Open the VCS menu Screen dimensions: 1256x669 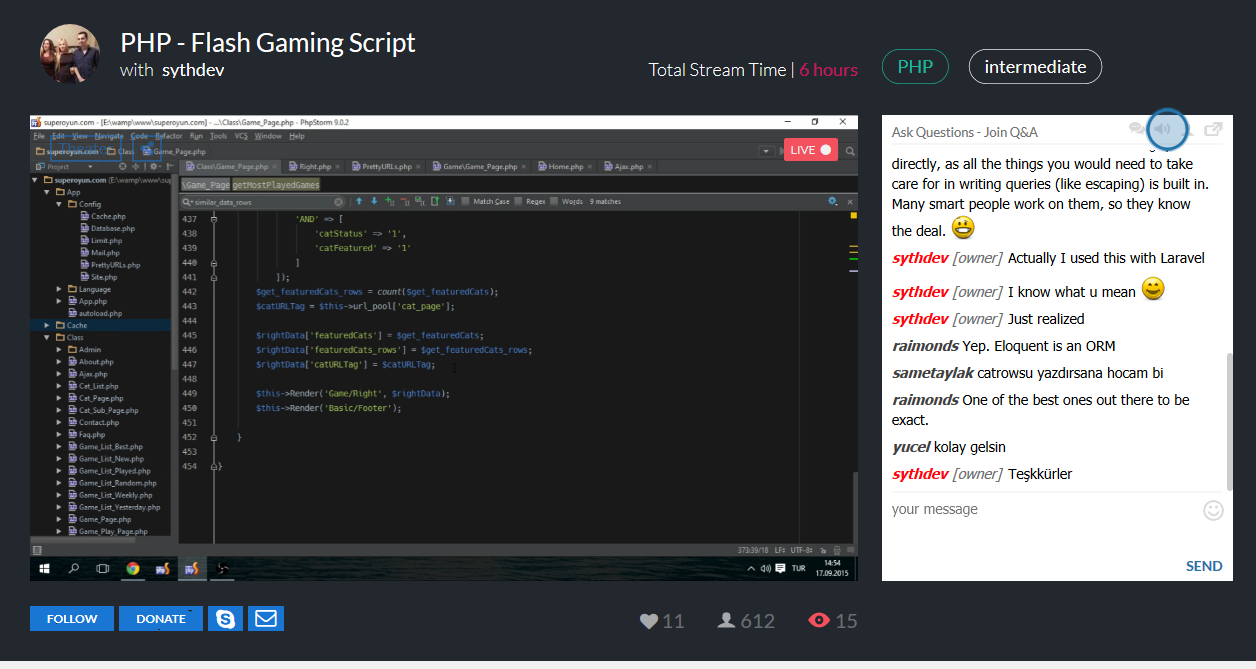coord(239,136)
